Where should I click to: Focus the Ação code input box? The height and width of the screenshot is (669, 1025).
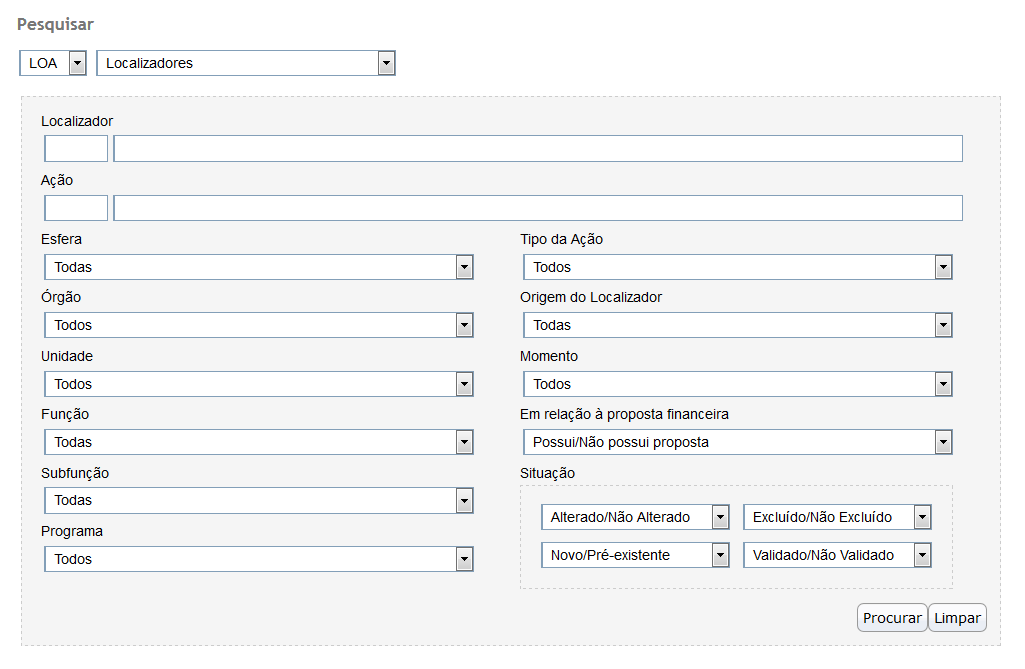pyautogui.click(x=76, y=208)
